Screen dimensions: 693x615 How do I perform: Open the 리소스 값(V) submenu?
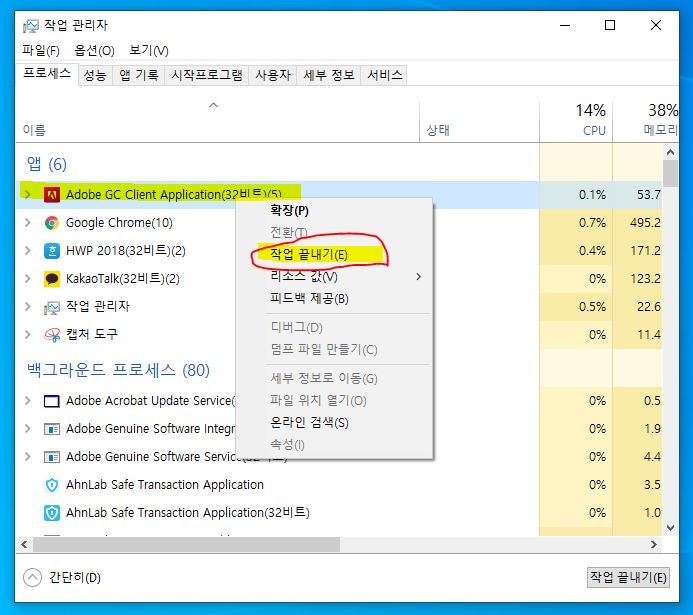335,277
